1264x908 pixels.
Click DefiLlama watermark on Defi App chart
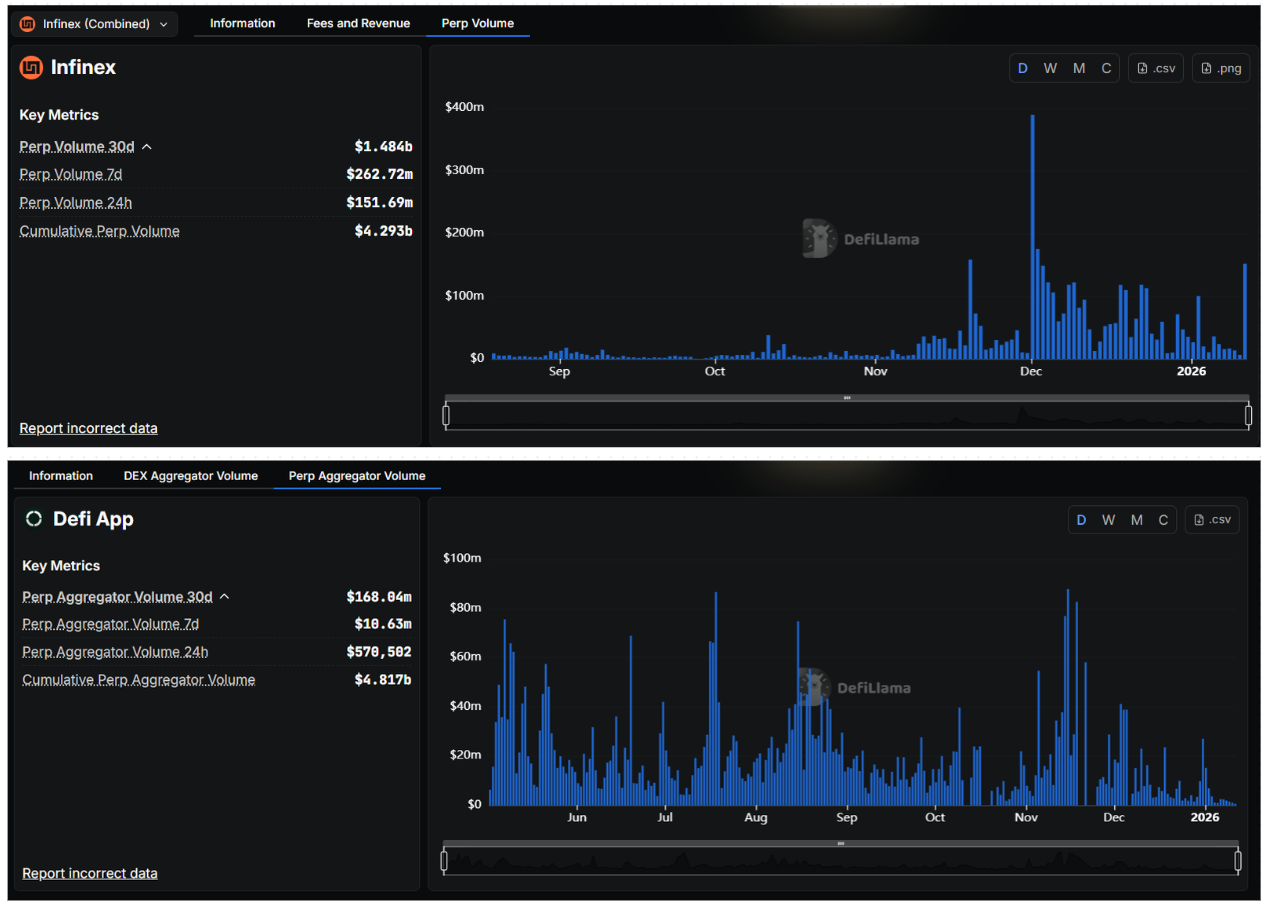coord(853,687)
